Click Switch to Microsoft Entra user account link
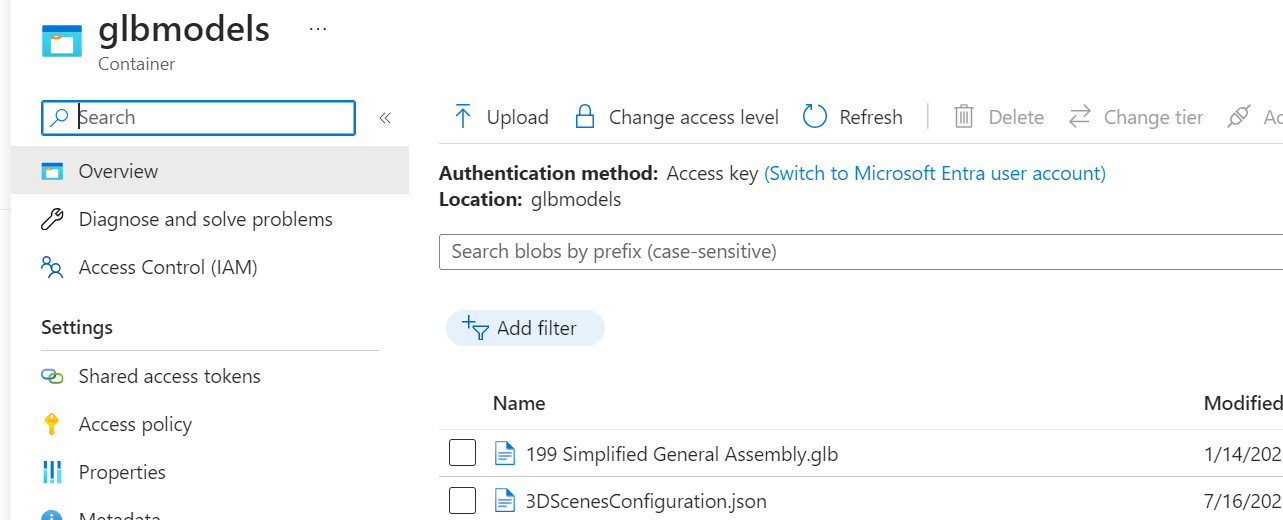Image resolution: width=1283 pixels, height=520 pixels. pyautogui.click(x=934, y=173)
